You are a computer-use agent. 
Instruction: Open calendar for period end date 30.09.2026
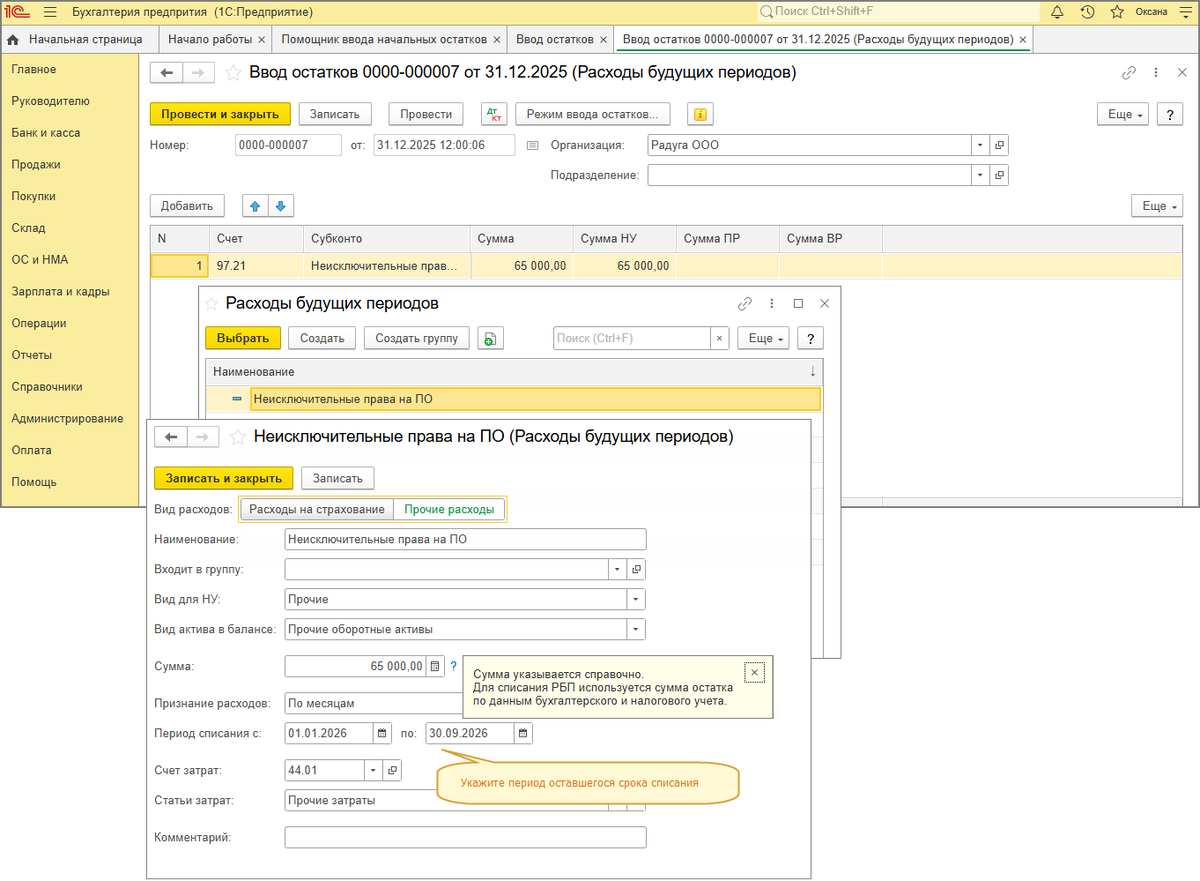coord(523,734)
